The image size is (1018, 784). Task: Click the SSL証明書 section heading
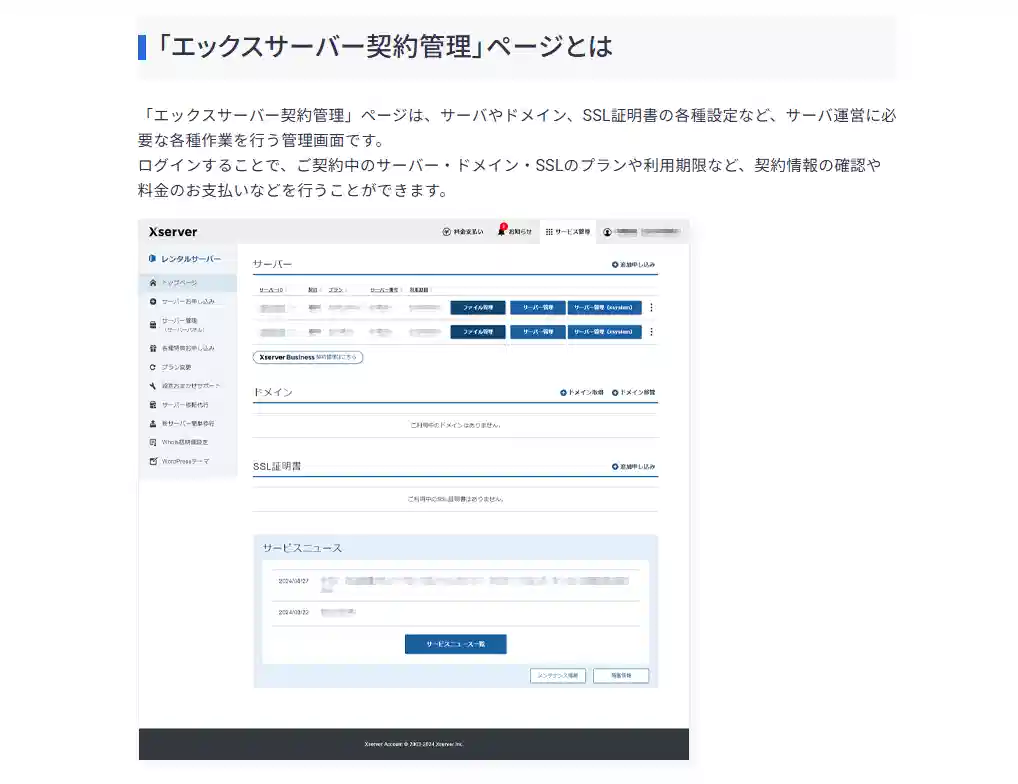pyautogui.click(x=277, y=467)
